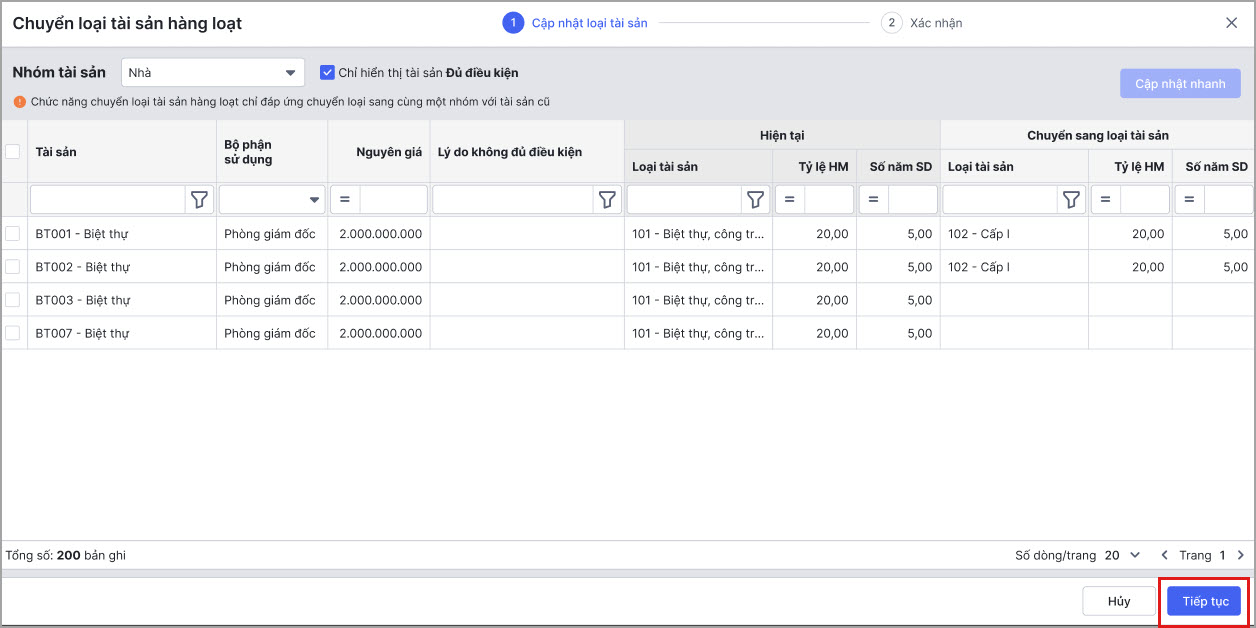Viewport: 1256px width, 628px height.
Task: Click equals operator icon for Nguyên giá filter
Action: (345, 200)
